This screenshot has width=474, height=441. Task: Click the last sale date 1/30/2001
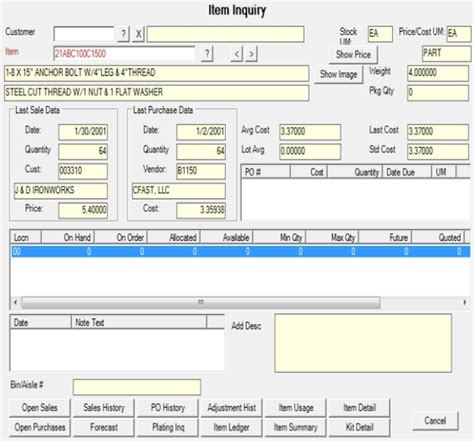[83, 132]
